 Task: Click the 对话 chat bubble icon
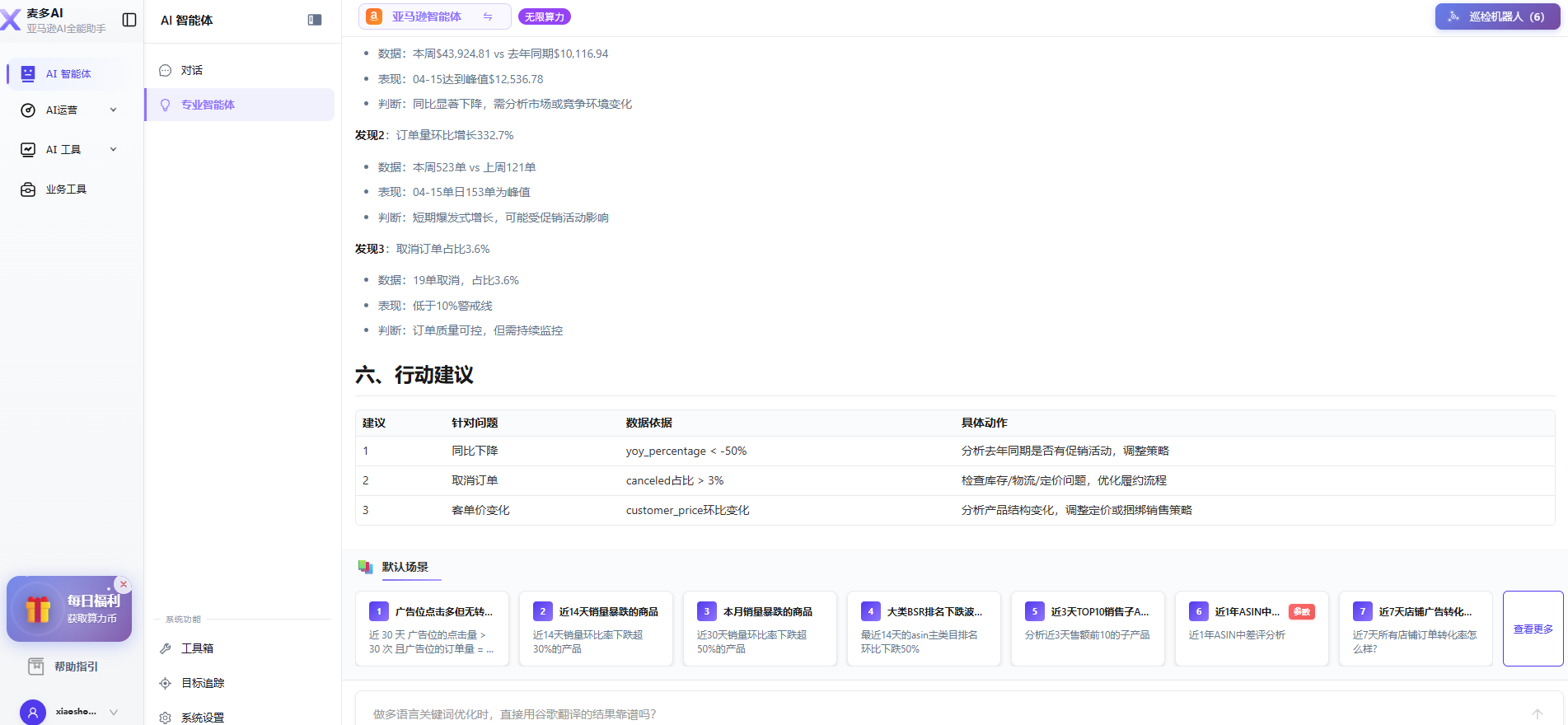coord(165,71)
